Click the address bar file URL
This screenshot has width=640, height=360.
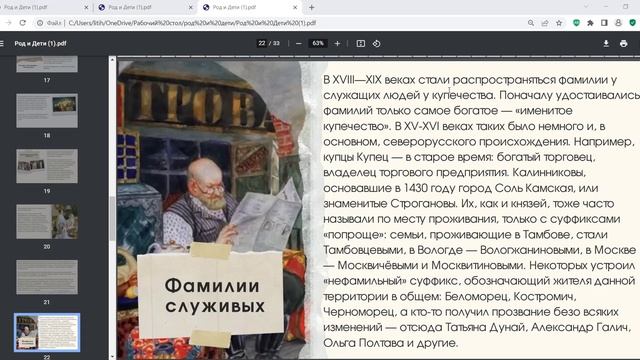tap(192, 23)
